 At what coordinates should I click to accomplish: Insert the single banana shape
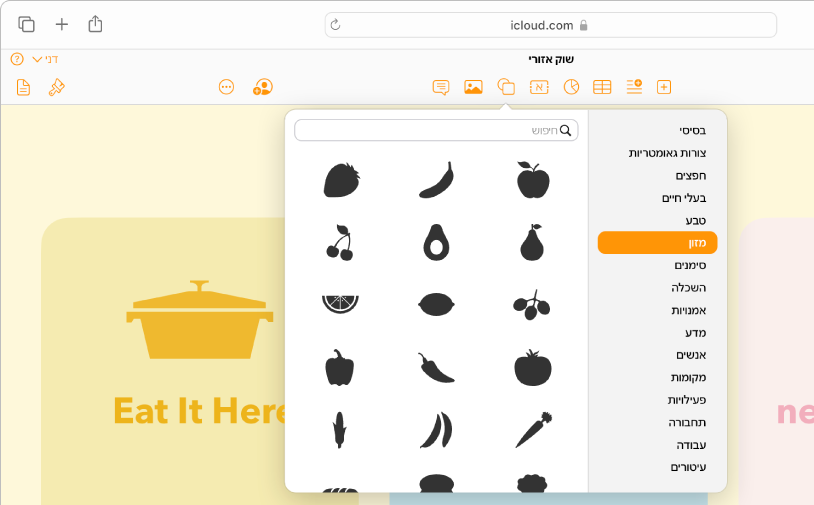(437, 180)
